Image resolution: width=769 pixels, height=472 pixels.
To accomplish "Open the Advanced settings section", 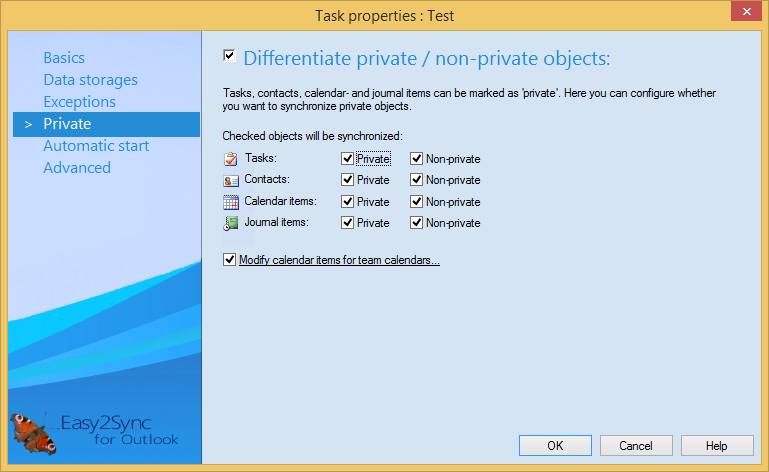I will [x=77, y=168].
